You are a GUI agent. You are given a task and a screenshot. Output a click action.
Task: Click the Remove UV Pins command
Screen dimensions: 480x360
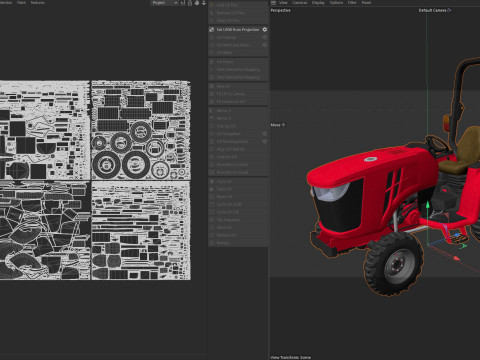(x=238, y=13)
